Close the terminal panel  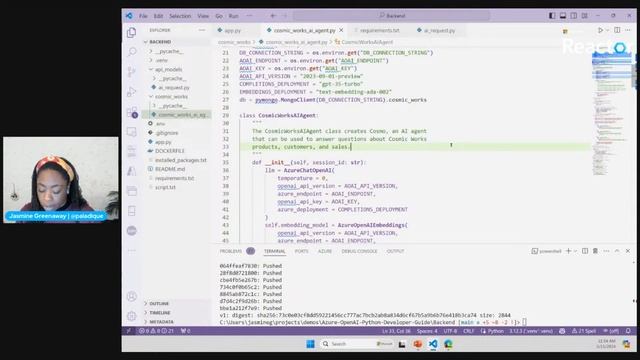click(628, 251)
